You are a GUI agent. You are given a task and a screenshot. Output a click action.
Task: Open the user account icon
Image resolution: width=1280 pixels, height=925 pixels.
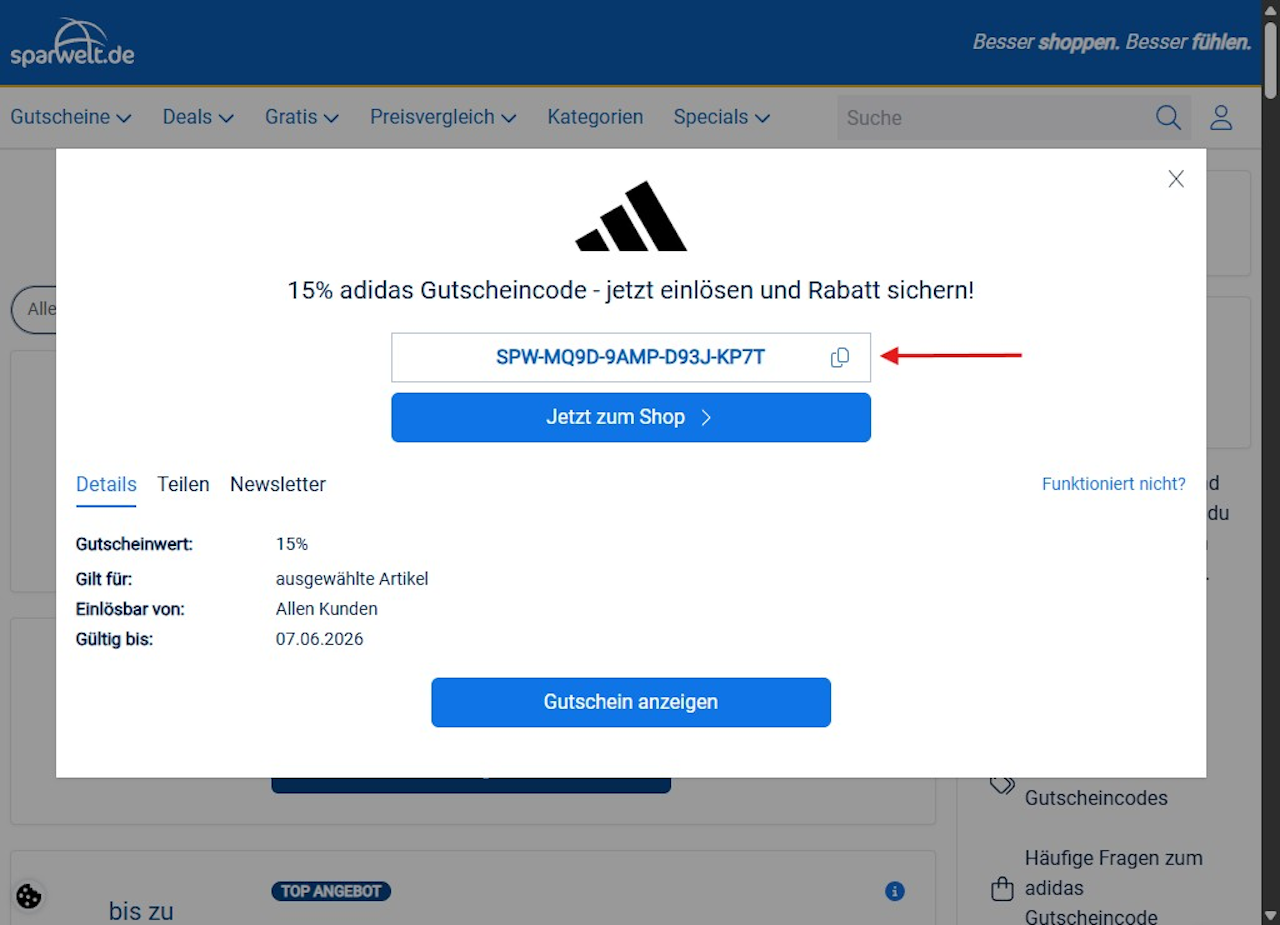pos(1221,118)
